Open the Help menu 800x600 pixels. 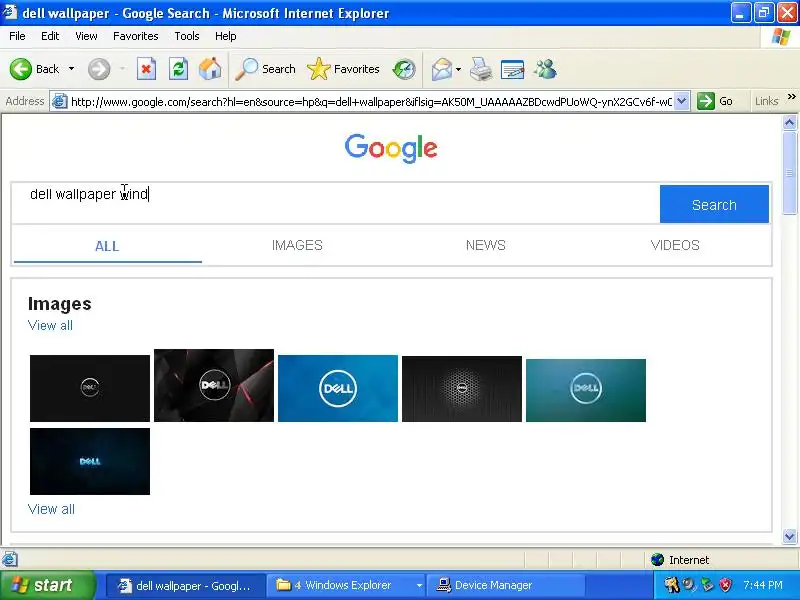coord(226,36)
